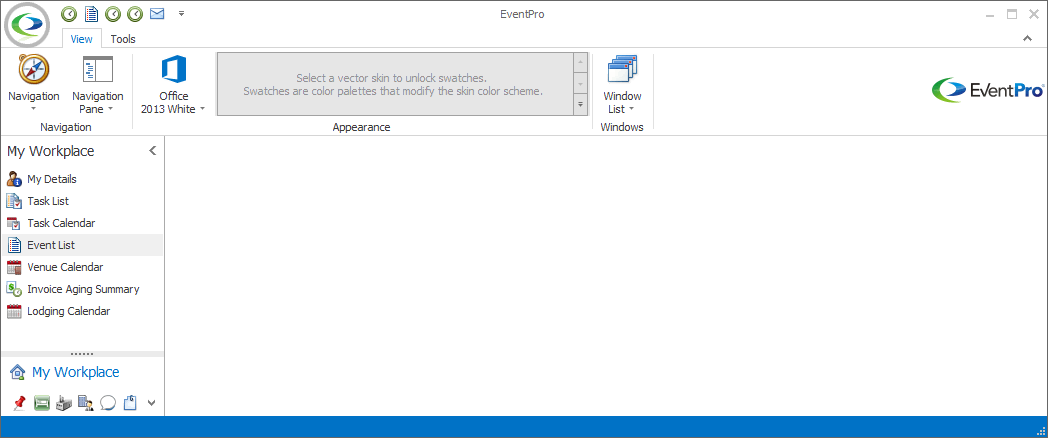Collapse the ribbon using the upper-right chevron
Image resolution: width=1048 pixels, height=438 pixels.
pyautogui.click(x=1027, y=39)
